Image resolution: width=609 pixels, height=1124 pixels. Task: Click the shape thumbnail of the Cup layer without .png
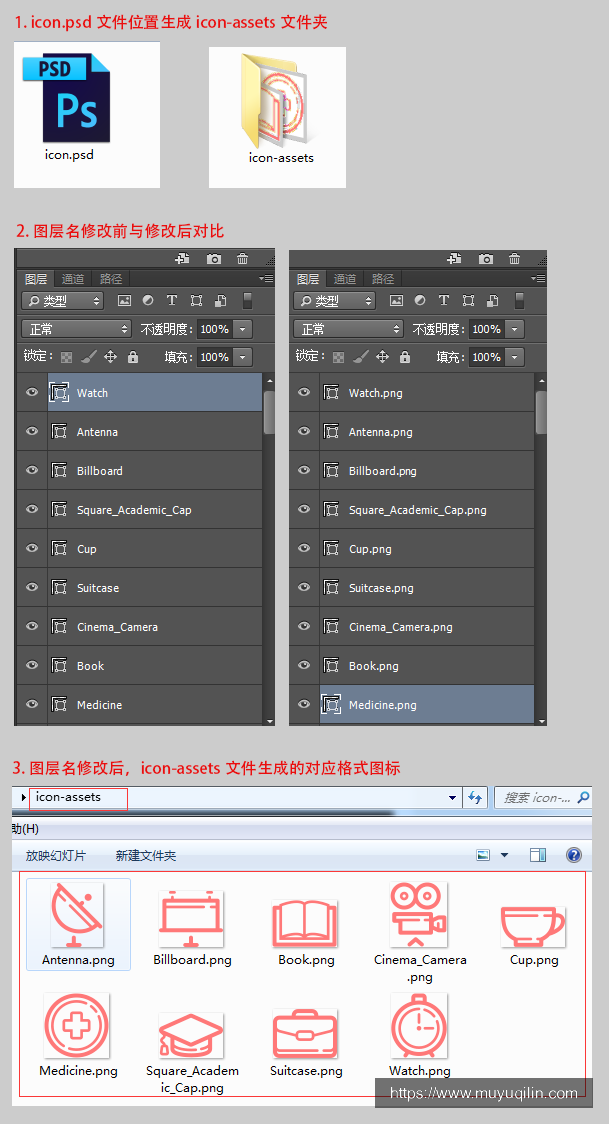coord(59,548)
